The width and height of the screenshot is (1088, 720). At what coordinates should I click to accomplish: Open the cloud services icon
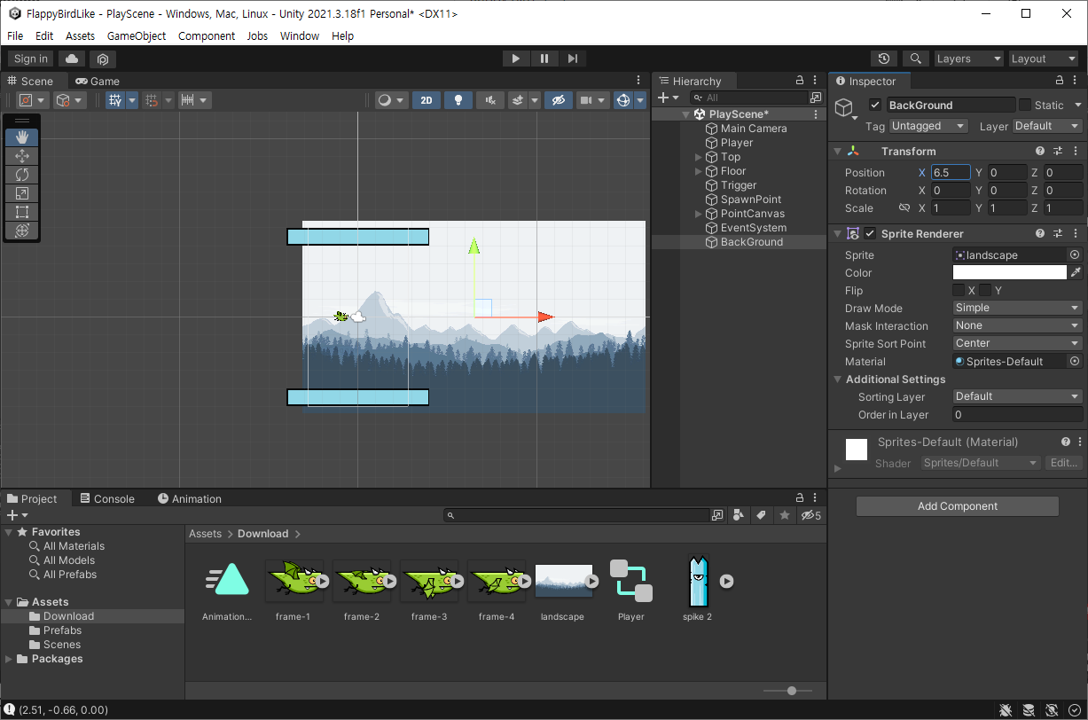[71, 59]
